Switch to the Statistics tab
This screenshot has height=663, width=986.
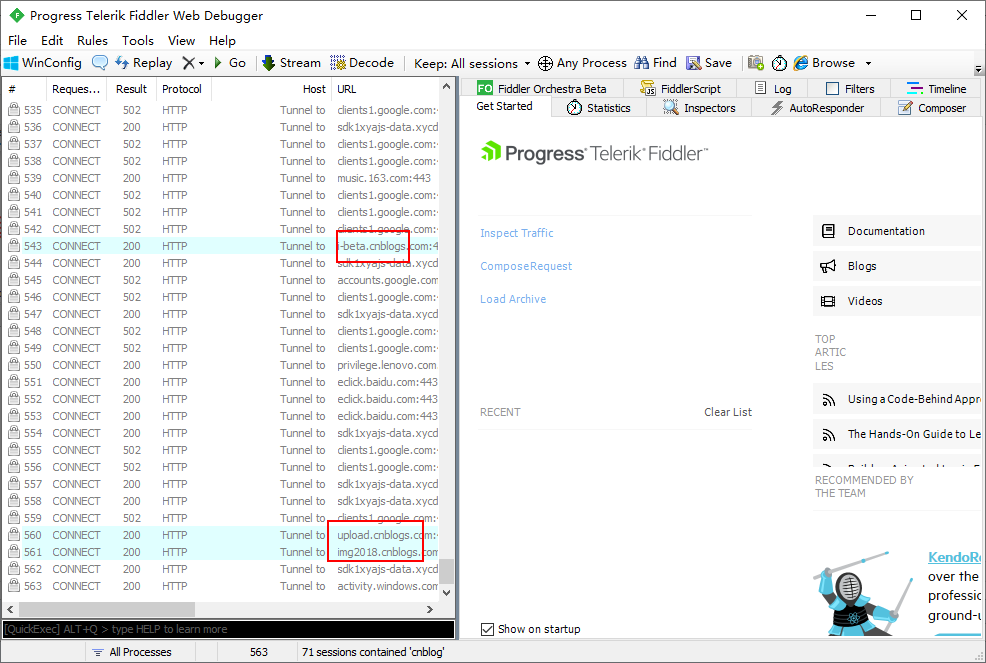(599, 108)
